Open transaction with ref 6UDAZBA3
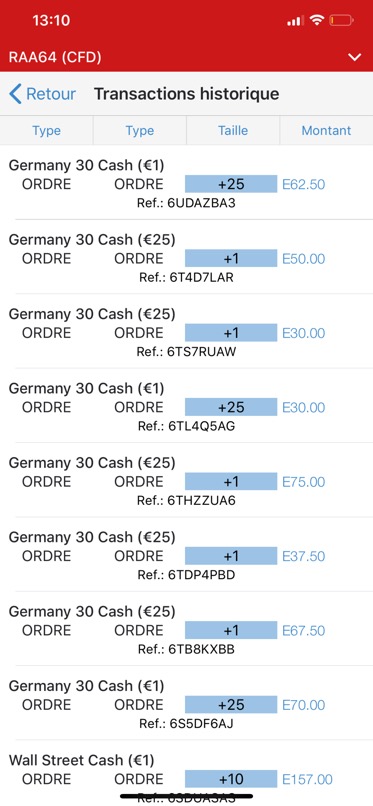373x806 pixels. (186, 184)
